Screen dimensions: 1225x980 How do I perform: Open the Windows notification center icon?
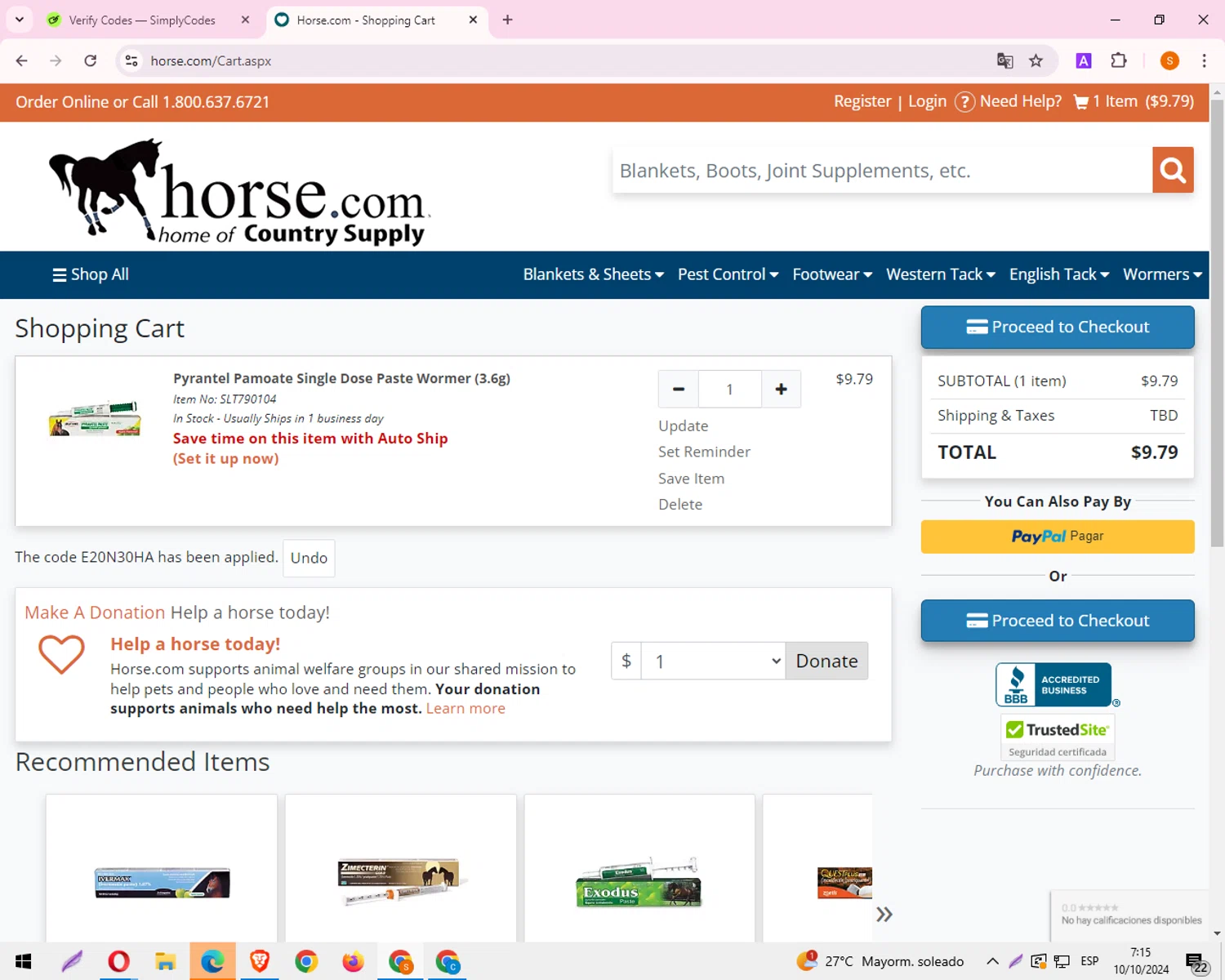pyautogui.click(x=1196, y=962)
